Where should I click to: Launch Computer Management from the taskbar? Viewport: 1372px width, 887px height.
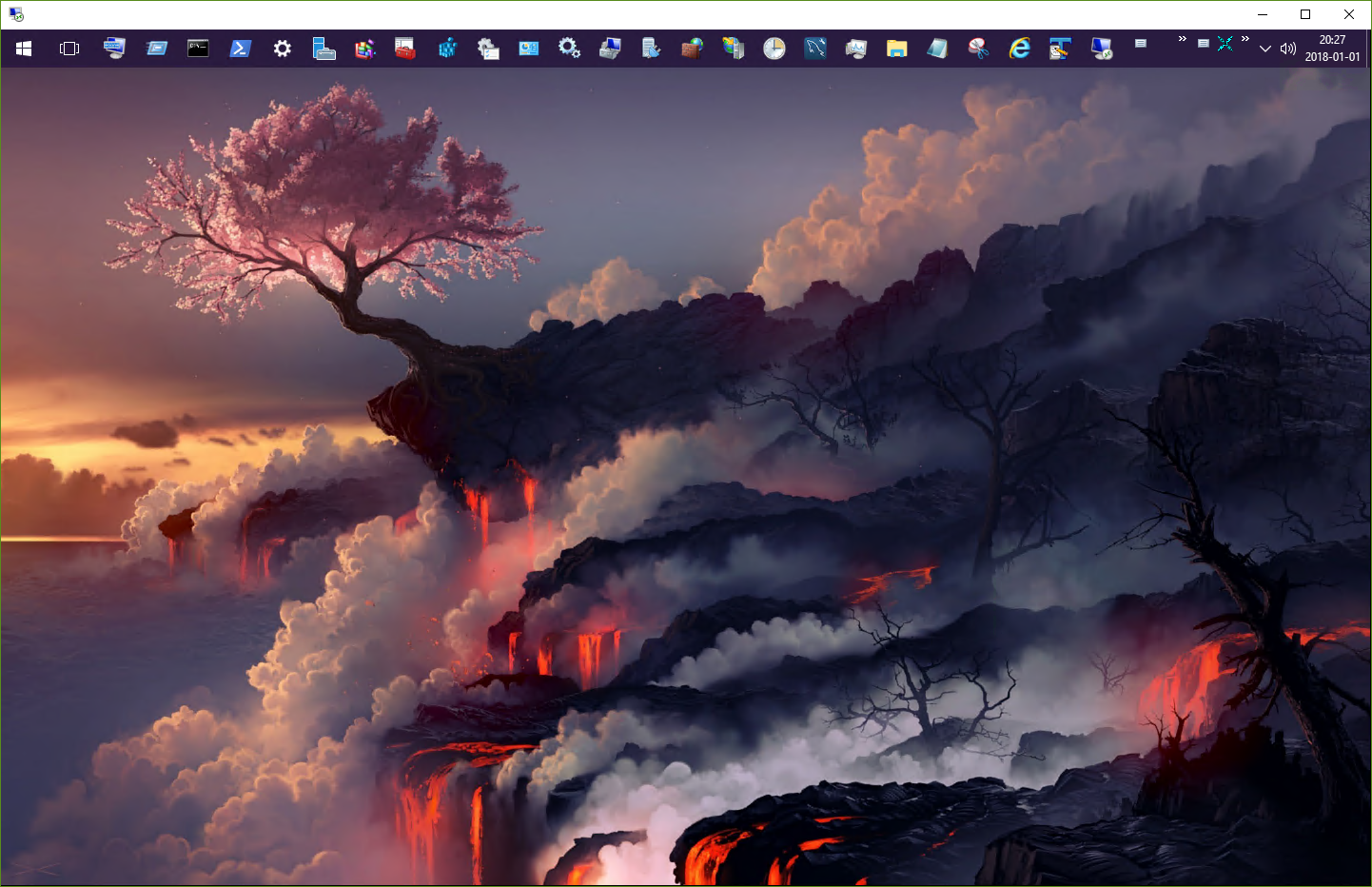tap(610, 49)
